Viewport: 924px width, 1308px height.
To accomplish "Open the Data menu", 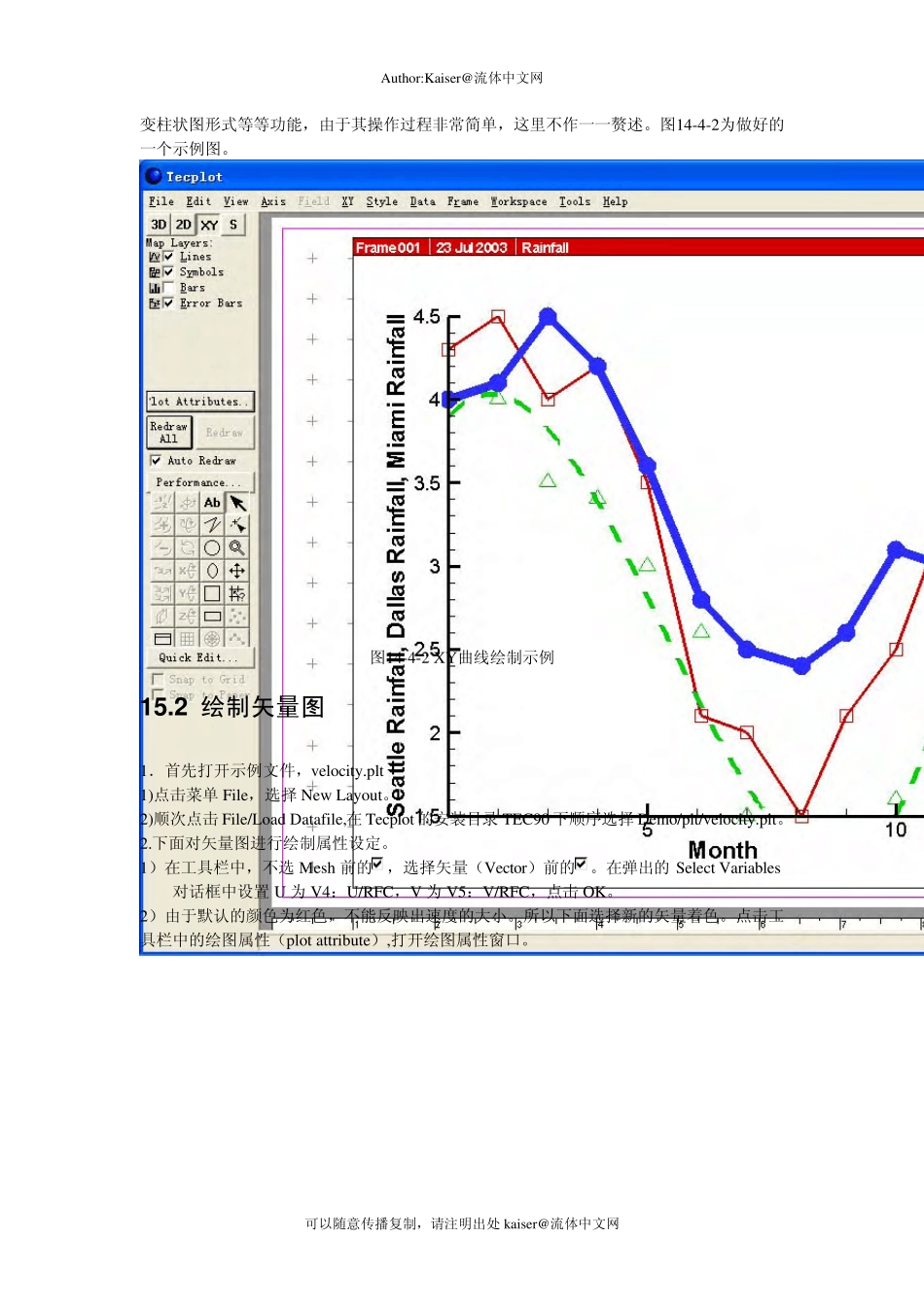I will pos(422,201).
